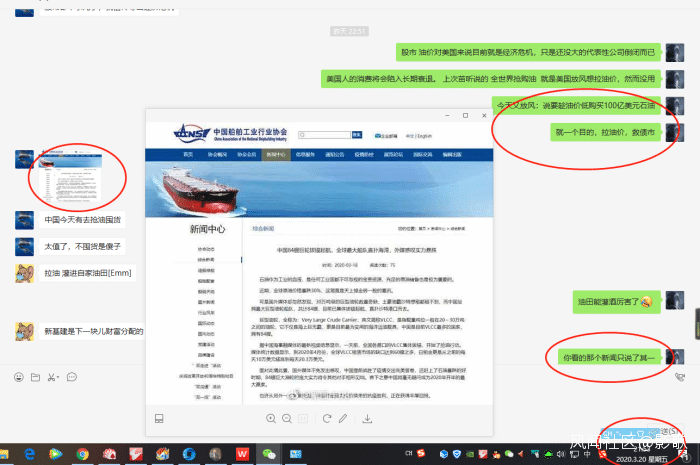Click the scissors screenshot tool icon

51,378
